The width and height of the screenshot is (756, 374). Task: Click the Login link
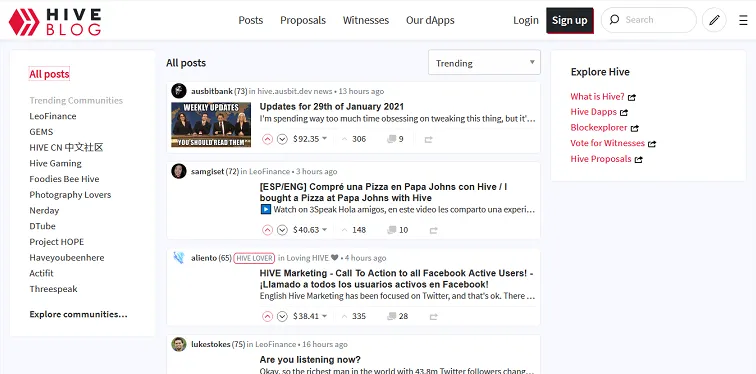pos(526,20)
